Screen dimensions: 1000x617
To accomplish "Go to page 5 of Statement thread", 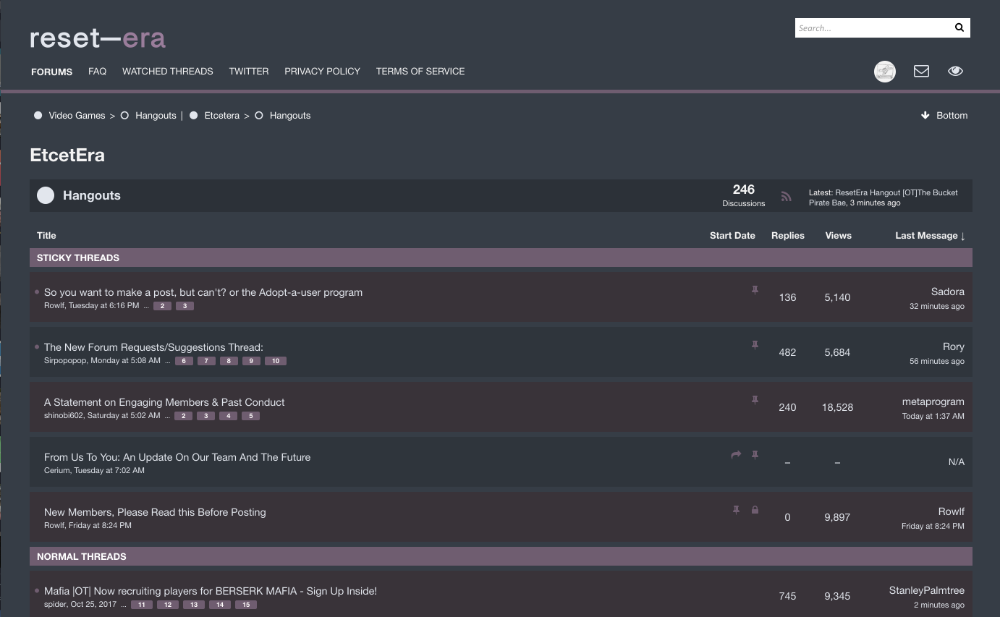I will coord(251,415).
